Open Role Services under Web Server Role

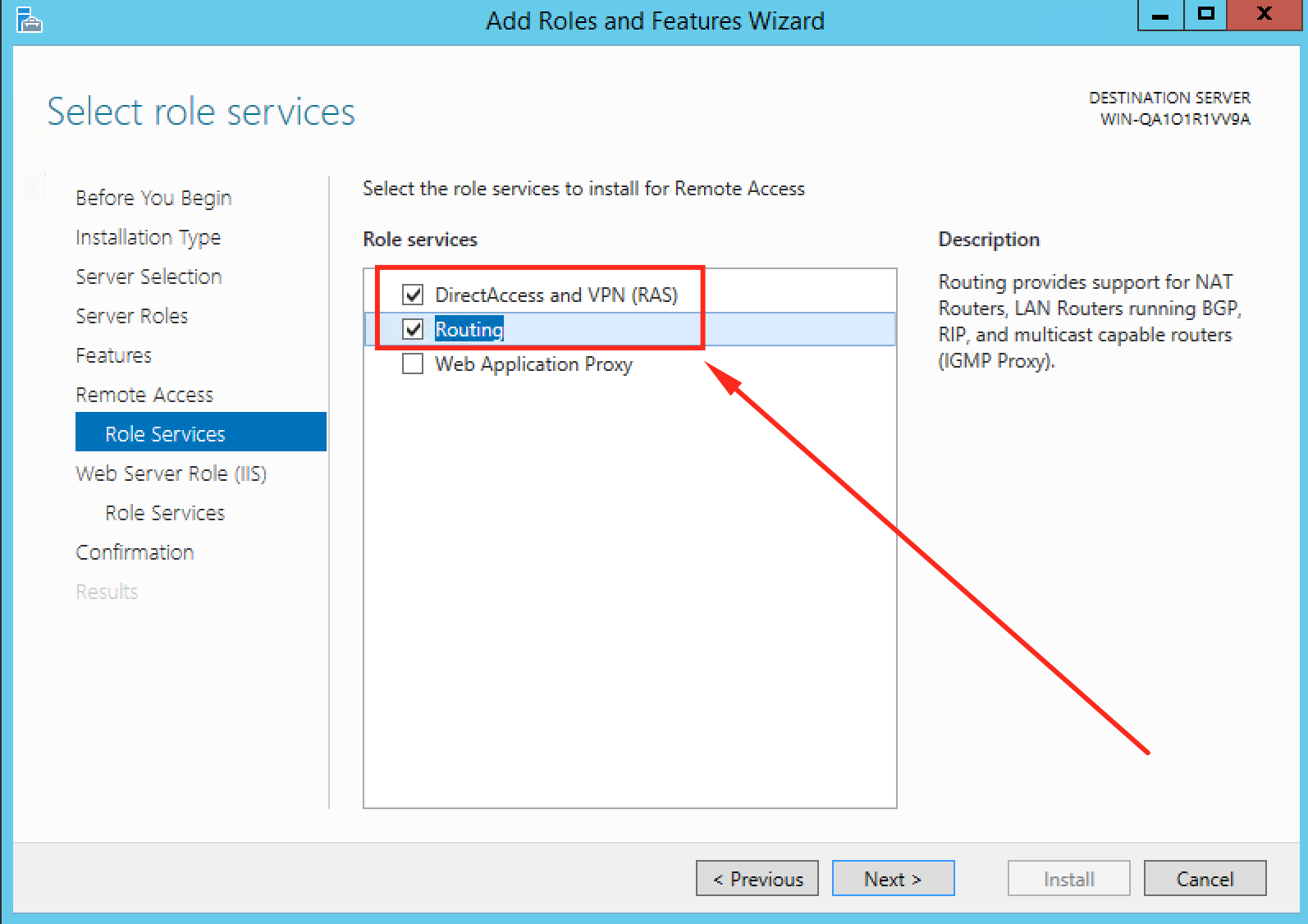tap(165, 513)
